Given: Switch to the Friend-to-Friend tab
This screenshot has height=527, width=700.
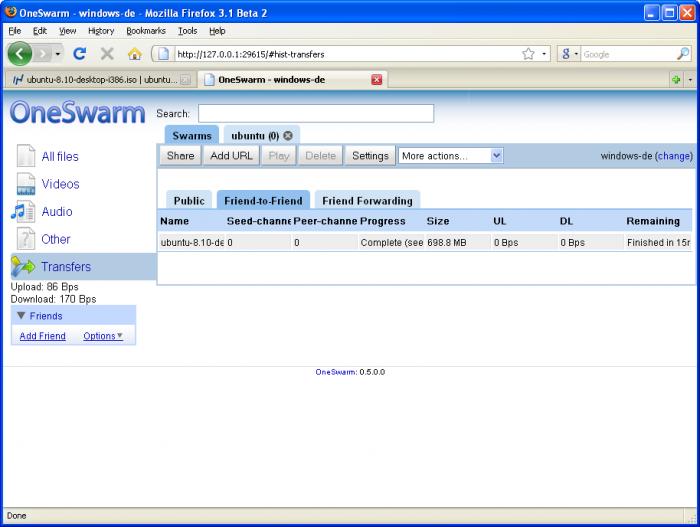Looking at the screenshot, I should [263, 201].
